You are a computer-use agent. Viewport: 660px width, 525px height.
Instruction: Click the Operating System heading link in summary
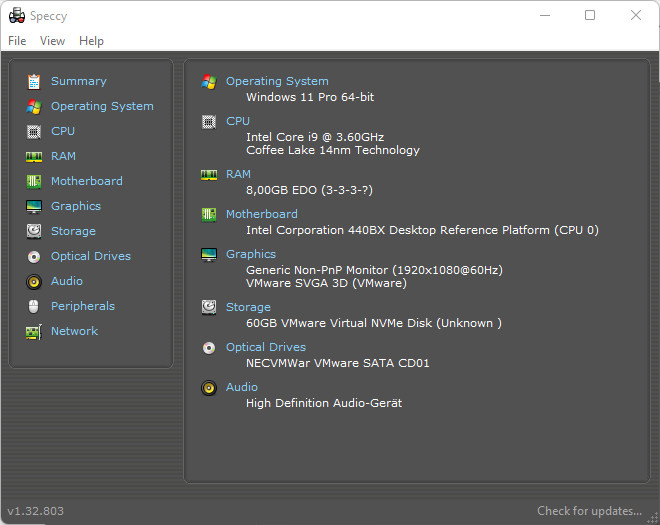(x=277, y=81)
